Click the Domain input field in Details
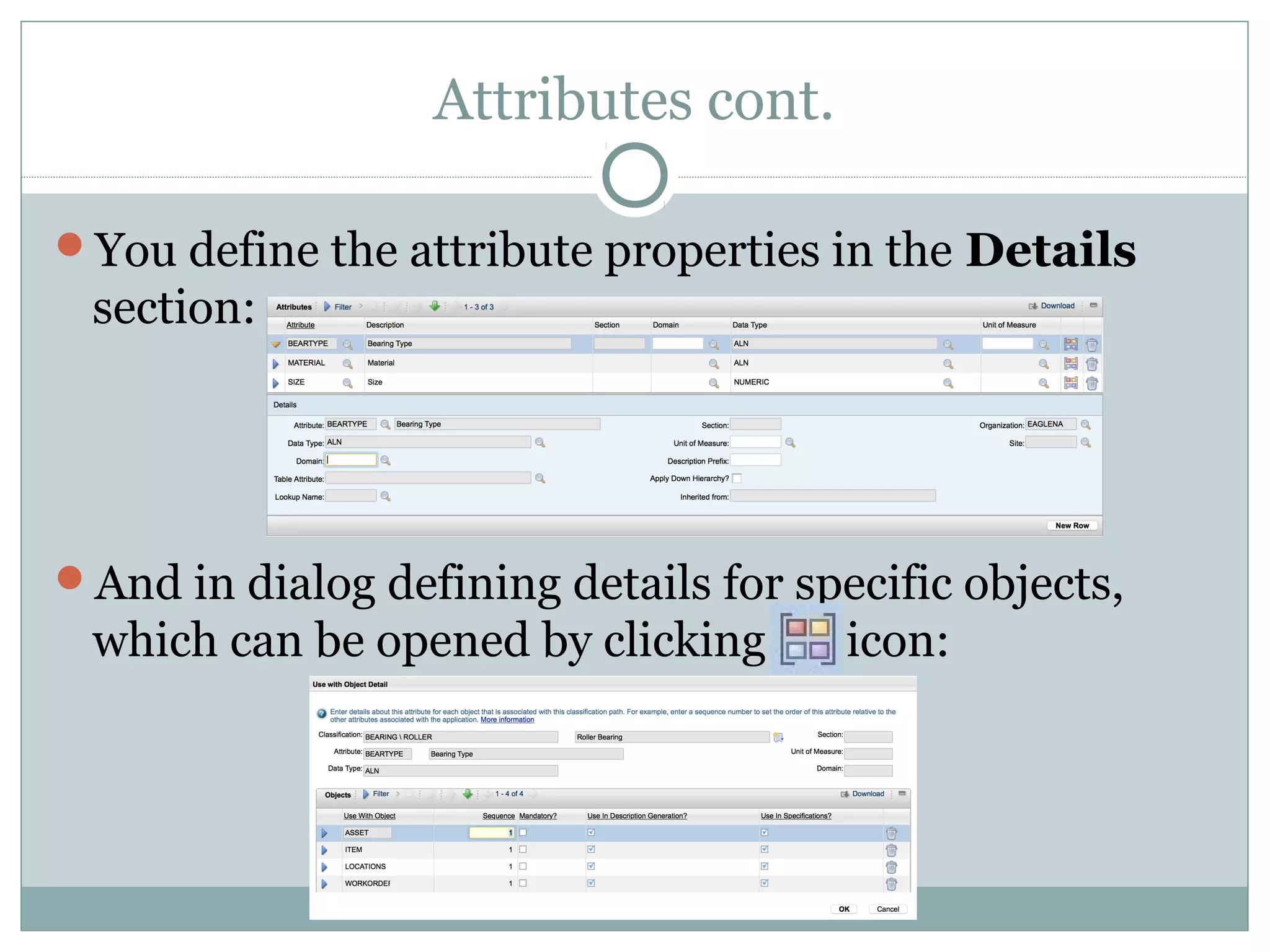1270x952 pixels. point(351,460)
